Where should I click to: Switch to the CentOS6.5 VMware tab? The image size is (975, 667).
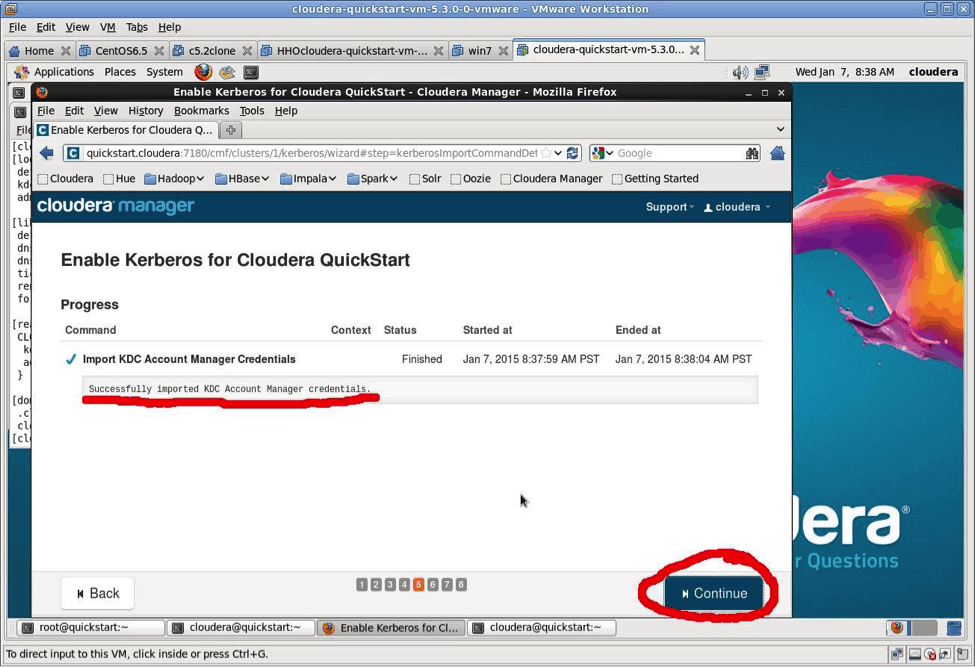point(120,50)
